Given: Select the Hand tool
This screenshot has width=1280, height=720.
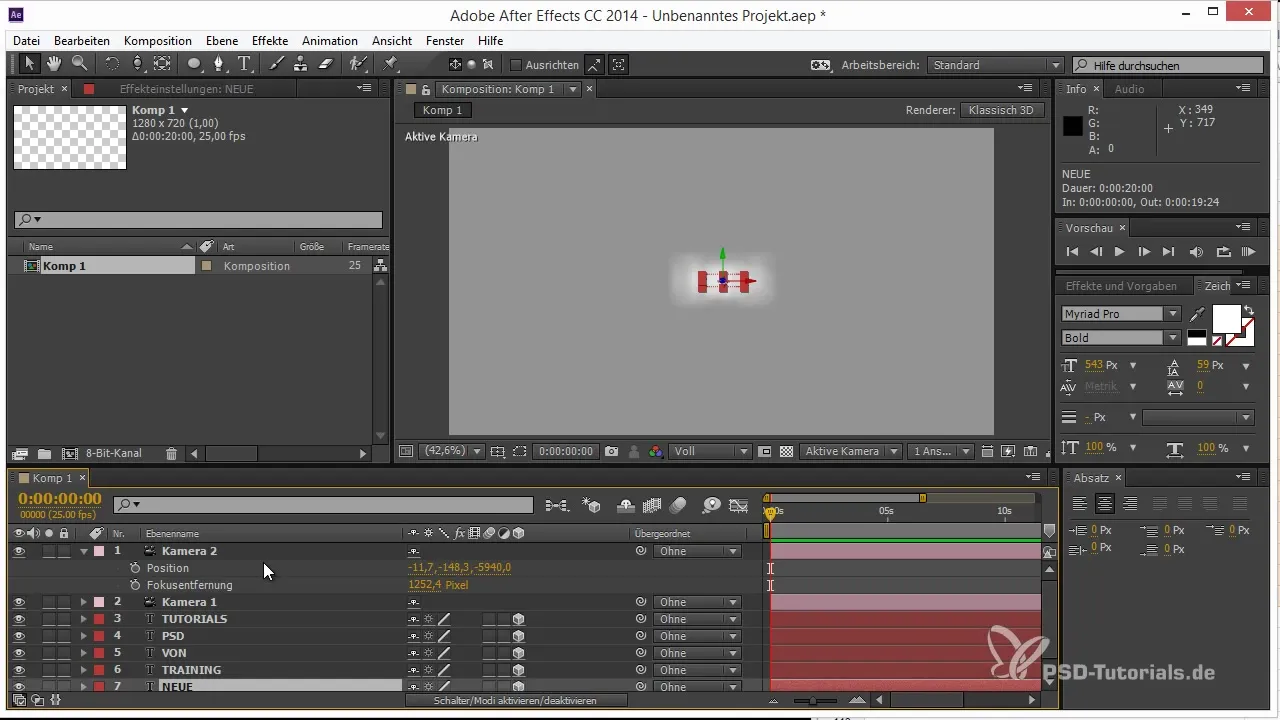Looking at the screenshot, I should pyautogui.click(x=53, y=64).
